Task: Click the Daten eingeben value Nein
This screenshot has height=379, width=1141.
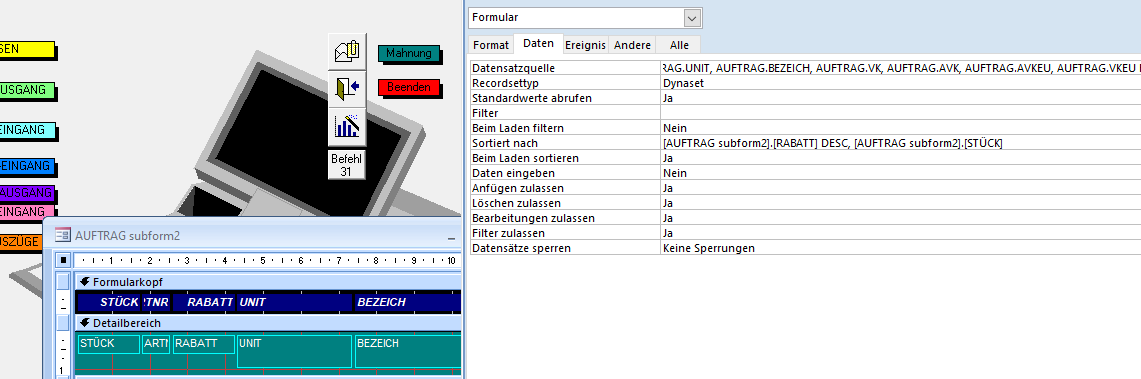Action: (901, 173)
